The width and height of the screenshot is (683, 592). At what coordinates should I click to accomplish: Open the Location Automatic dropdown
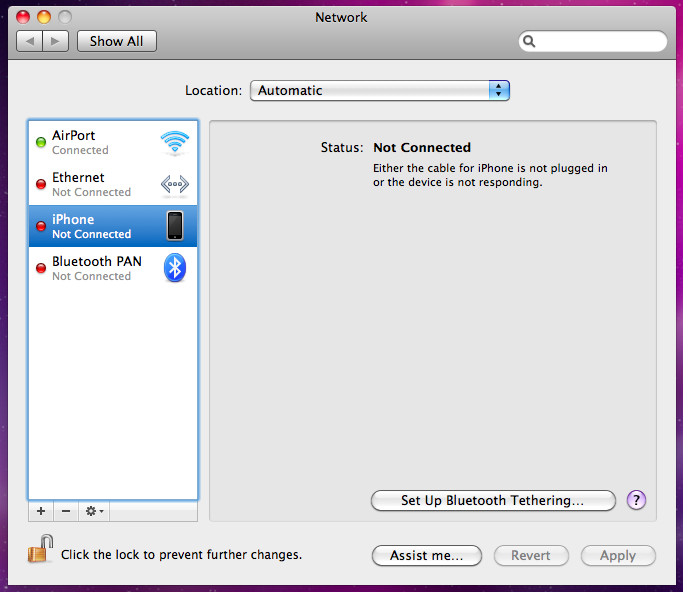(x=380, y=91)
